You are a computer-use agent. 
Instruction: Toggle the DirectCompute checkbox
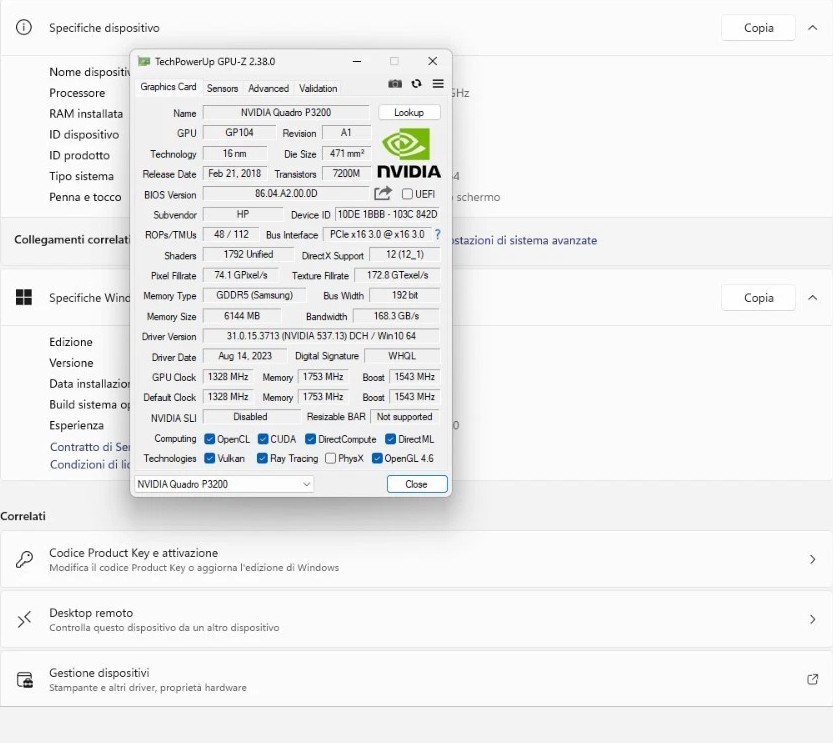tap(311, 439)
